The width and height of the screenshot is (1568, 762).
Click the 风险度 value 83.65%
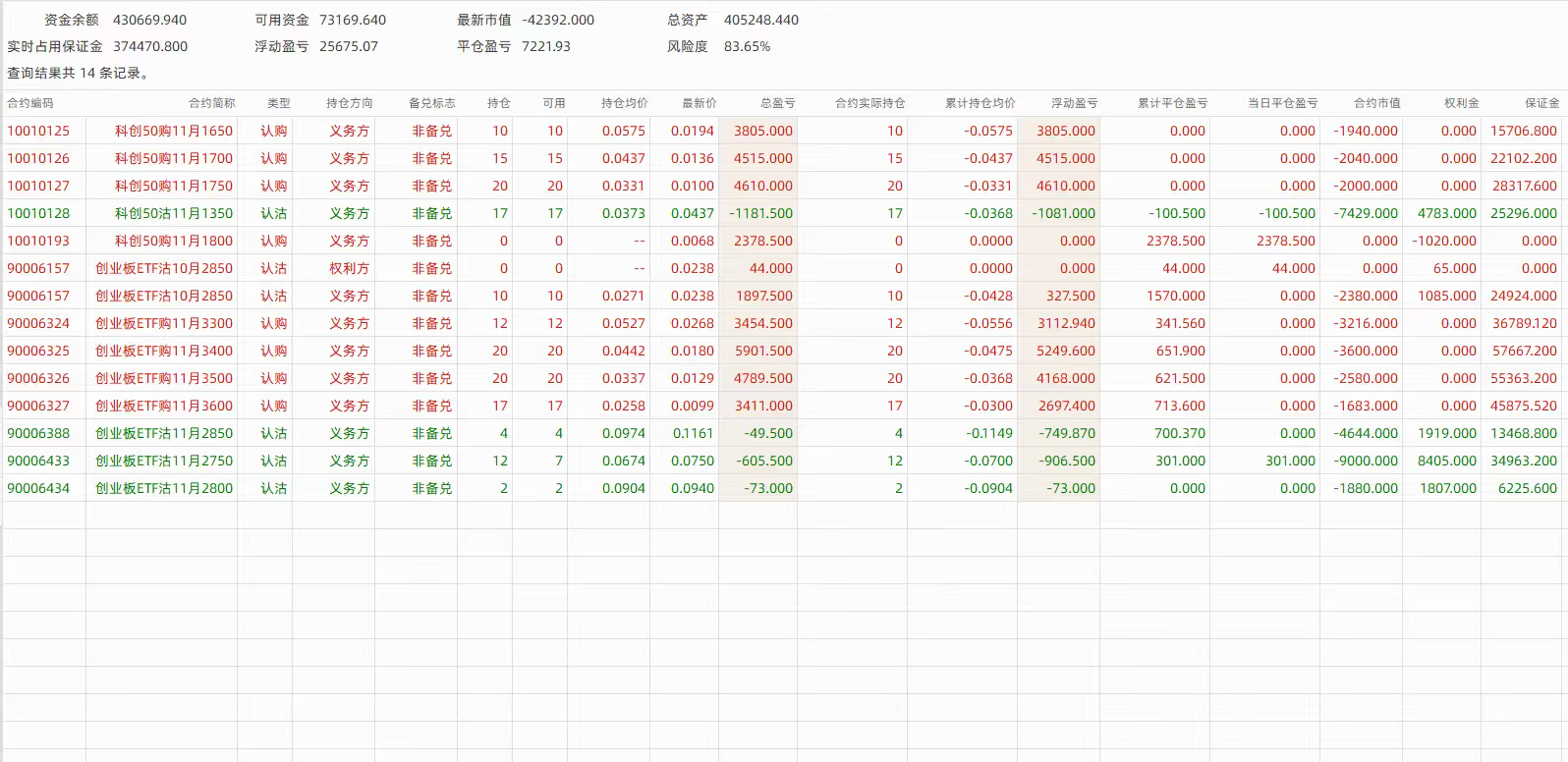pyautogui.click(x=747, y=46)
